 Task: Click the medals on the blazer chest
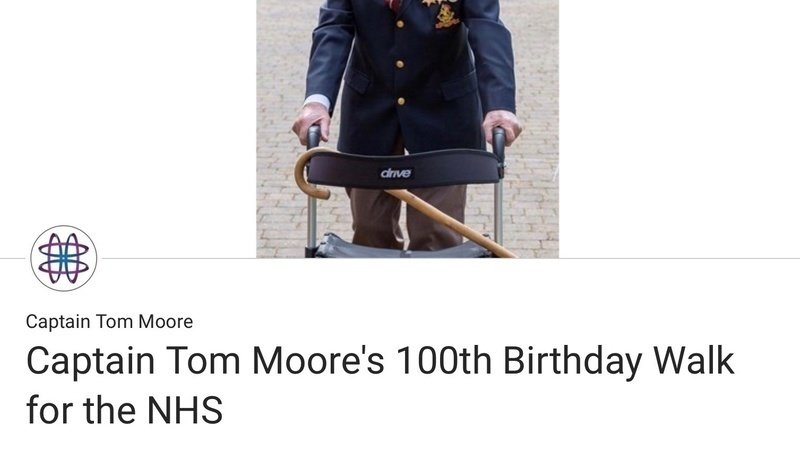tap(442, 13)
